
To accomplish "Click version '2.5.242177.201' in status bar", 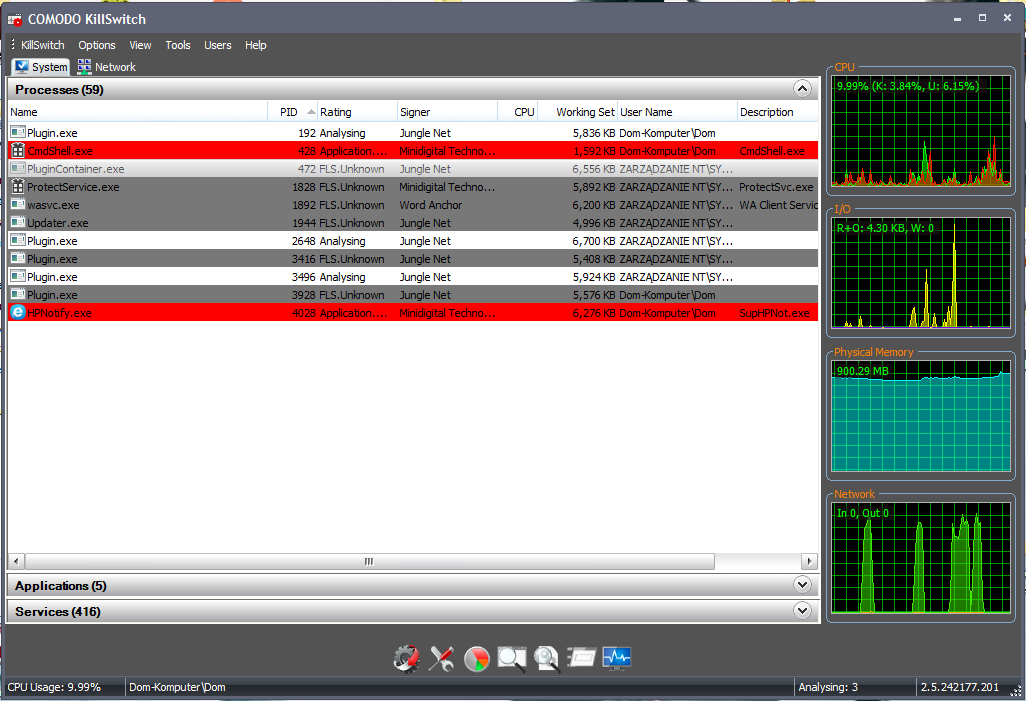I will coord(959,687).
